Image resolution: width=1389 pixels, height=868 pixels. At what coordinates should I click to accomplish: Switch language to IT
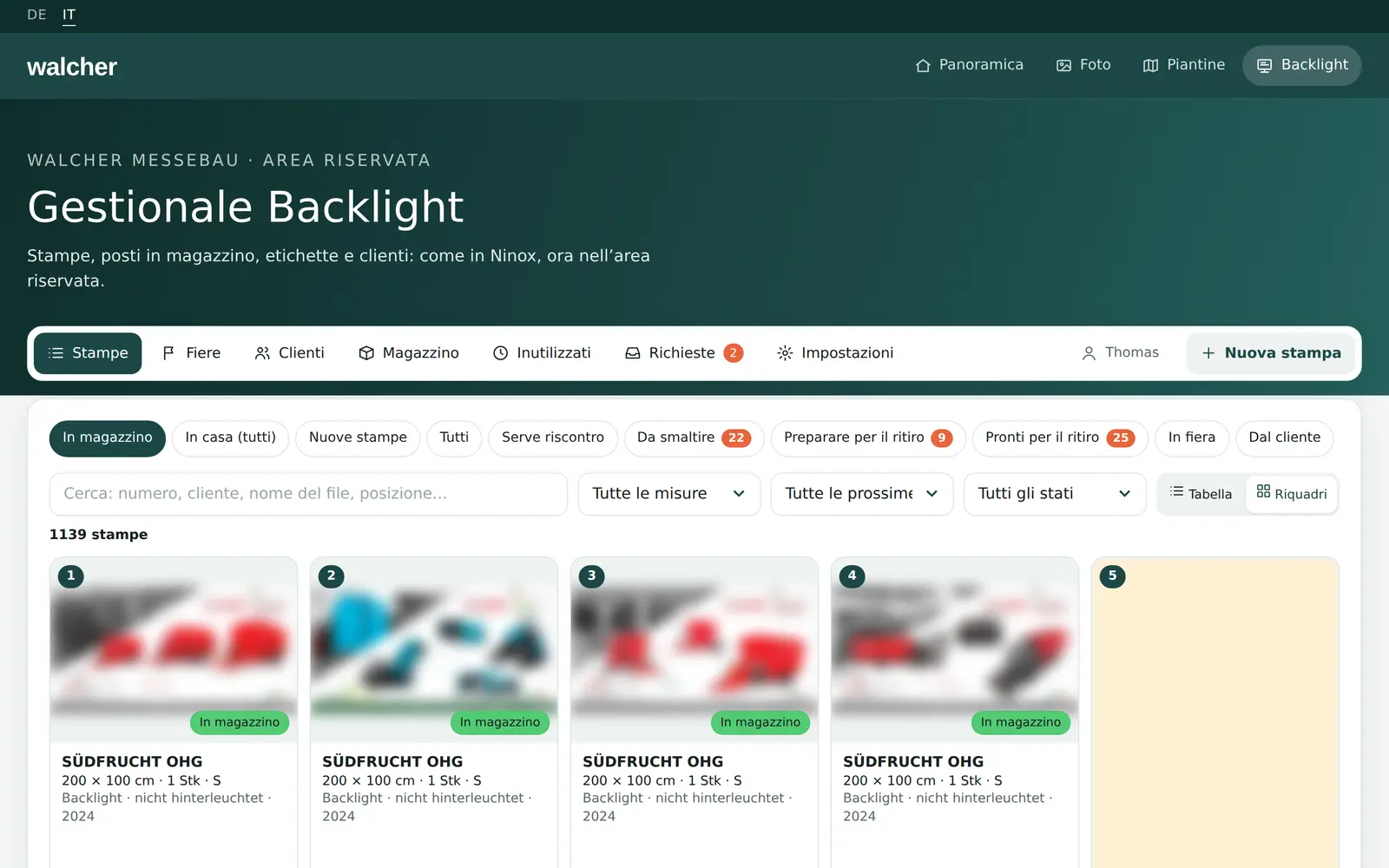[69, 15]
